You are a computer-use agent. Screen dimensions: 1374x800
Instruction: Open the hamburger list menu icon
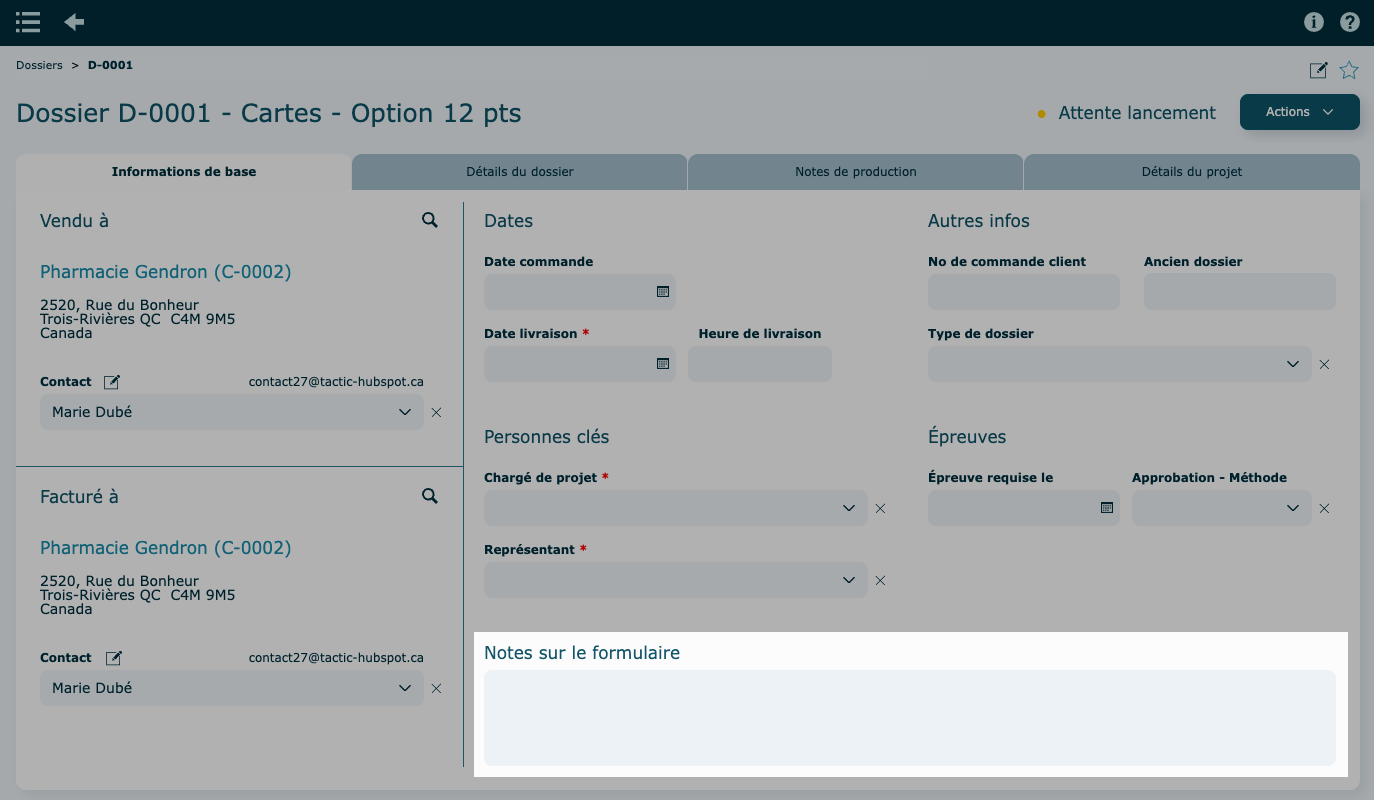[28, 22]
